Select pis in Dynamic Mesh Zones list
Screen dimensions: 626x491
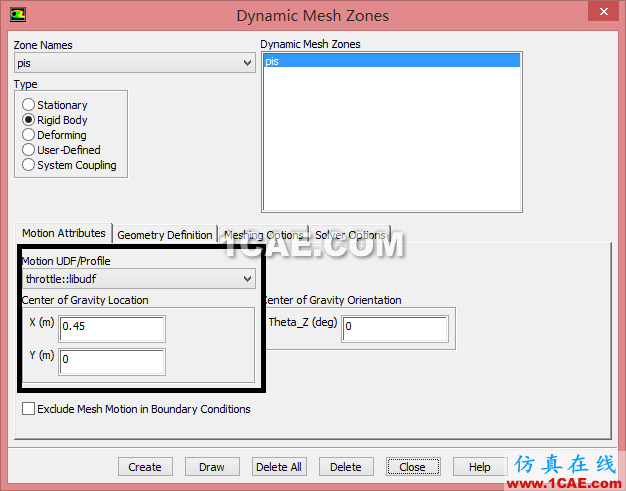click(392, 61)
